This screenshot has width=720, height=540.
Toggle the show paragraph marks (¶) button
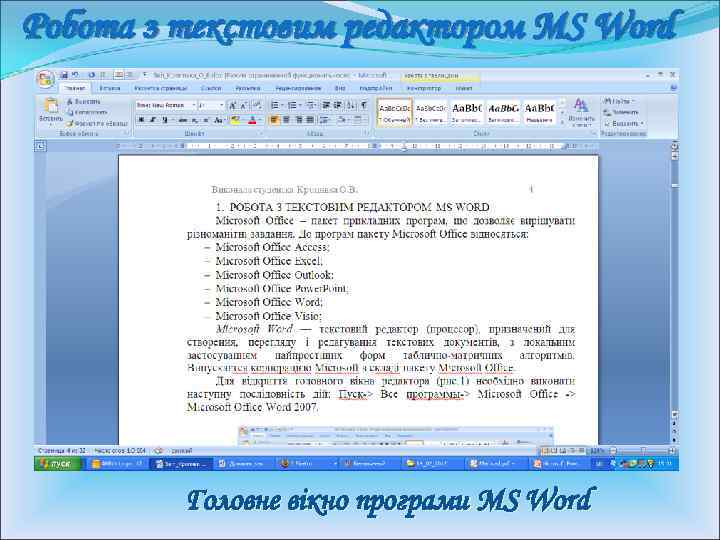(364, 106)
